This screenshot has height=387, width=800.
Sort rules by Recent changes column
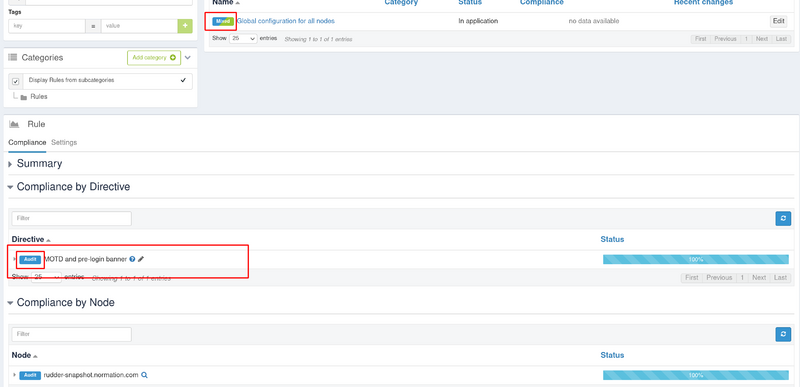(703, 3)
